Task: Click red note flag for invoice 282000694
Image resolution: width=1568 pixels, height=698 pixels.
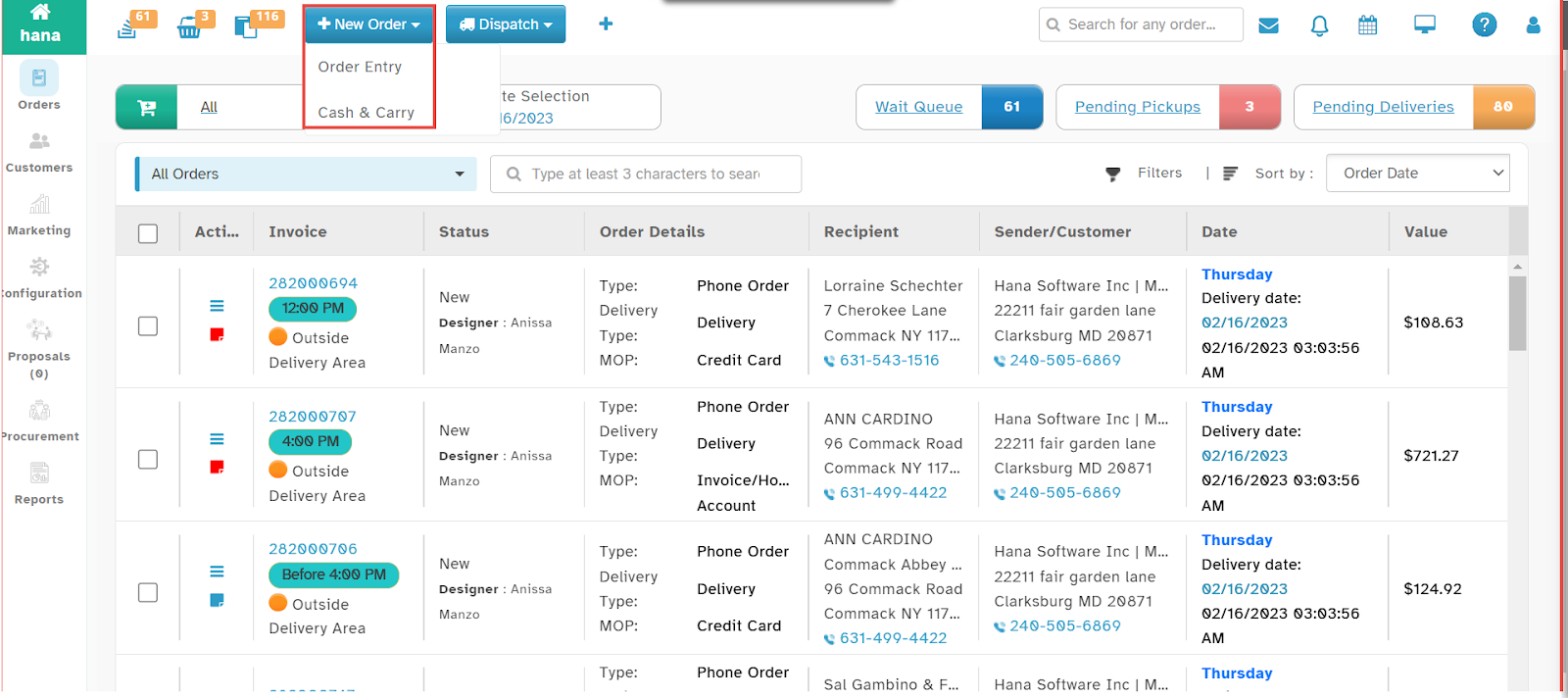Action: point(217,334)
